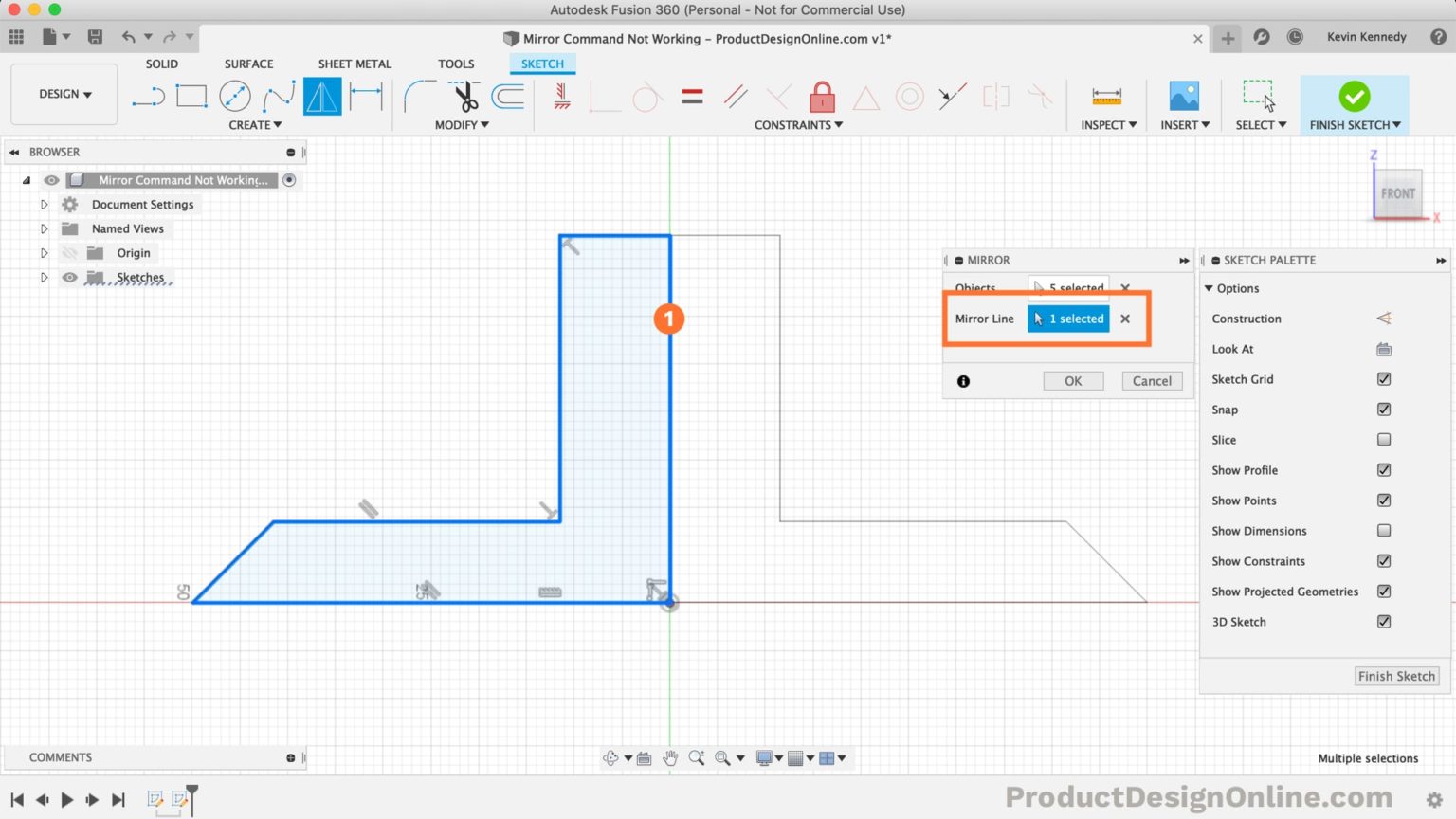Enable the Show Dimensions checkbox

click(1383, 530)
